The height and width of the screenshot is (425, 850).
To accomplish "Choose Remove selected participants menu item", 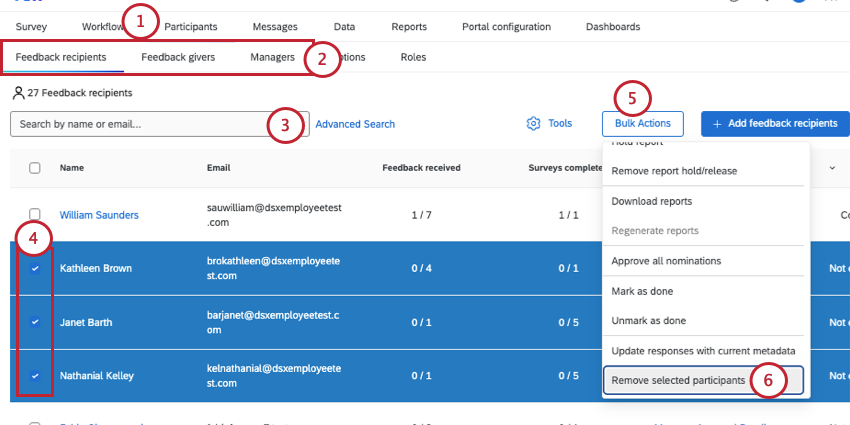I will click(x=703, y=381).
